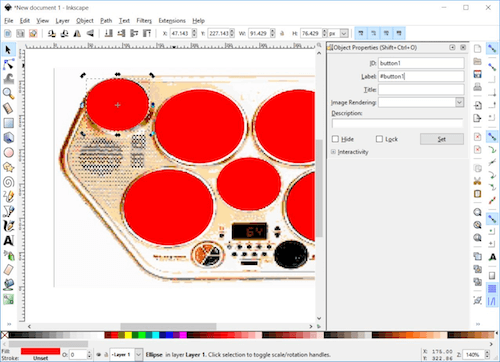Open the Extensions menu
500x362 pixels.
[172, 21]
